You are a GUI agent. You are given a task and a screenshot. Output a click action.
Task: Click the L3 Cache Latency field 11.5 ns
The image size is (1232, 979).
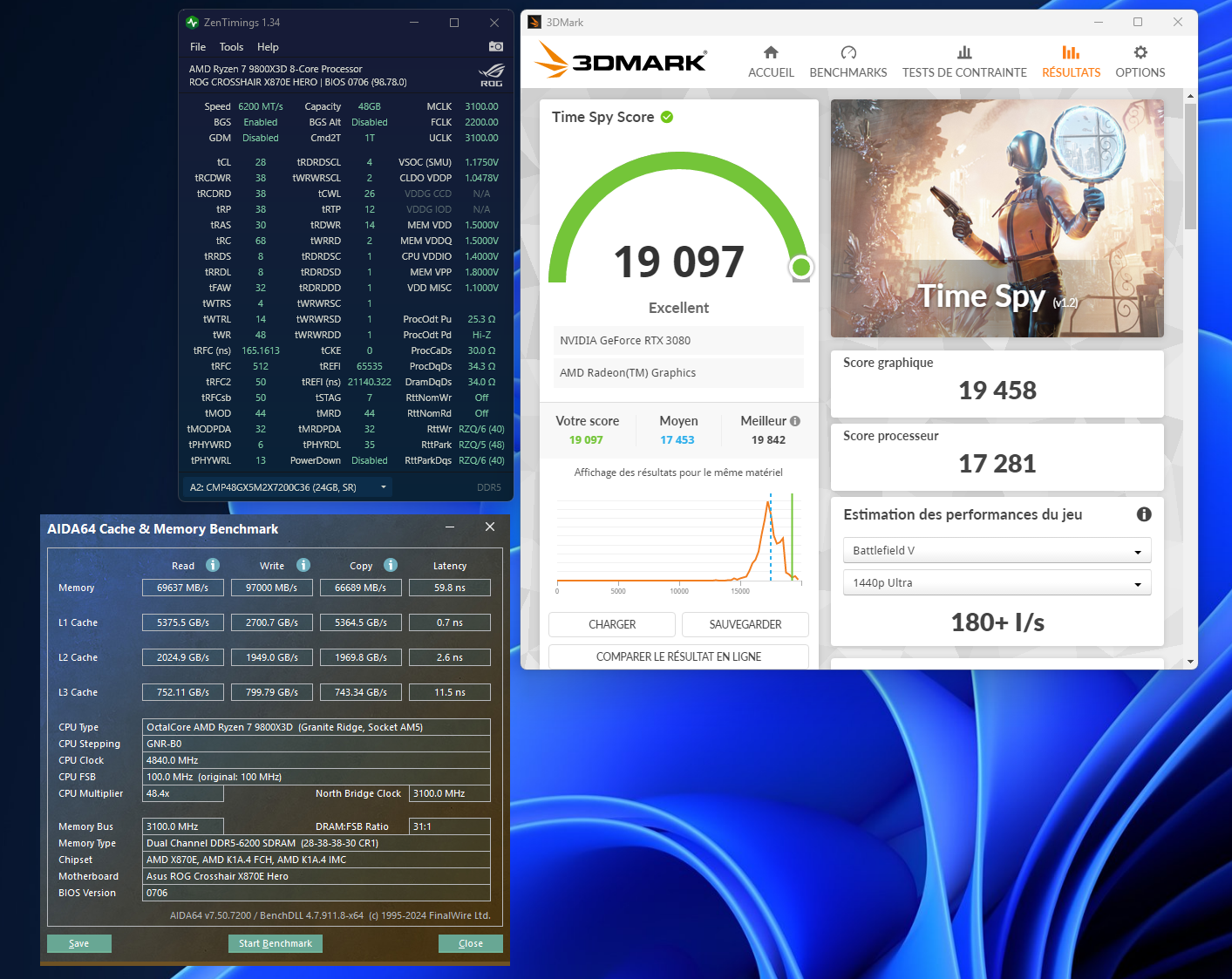(450, 692)
